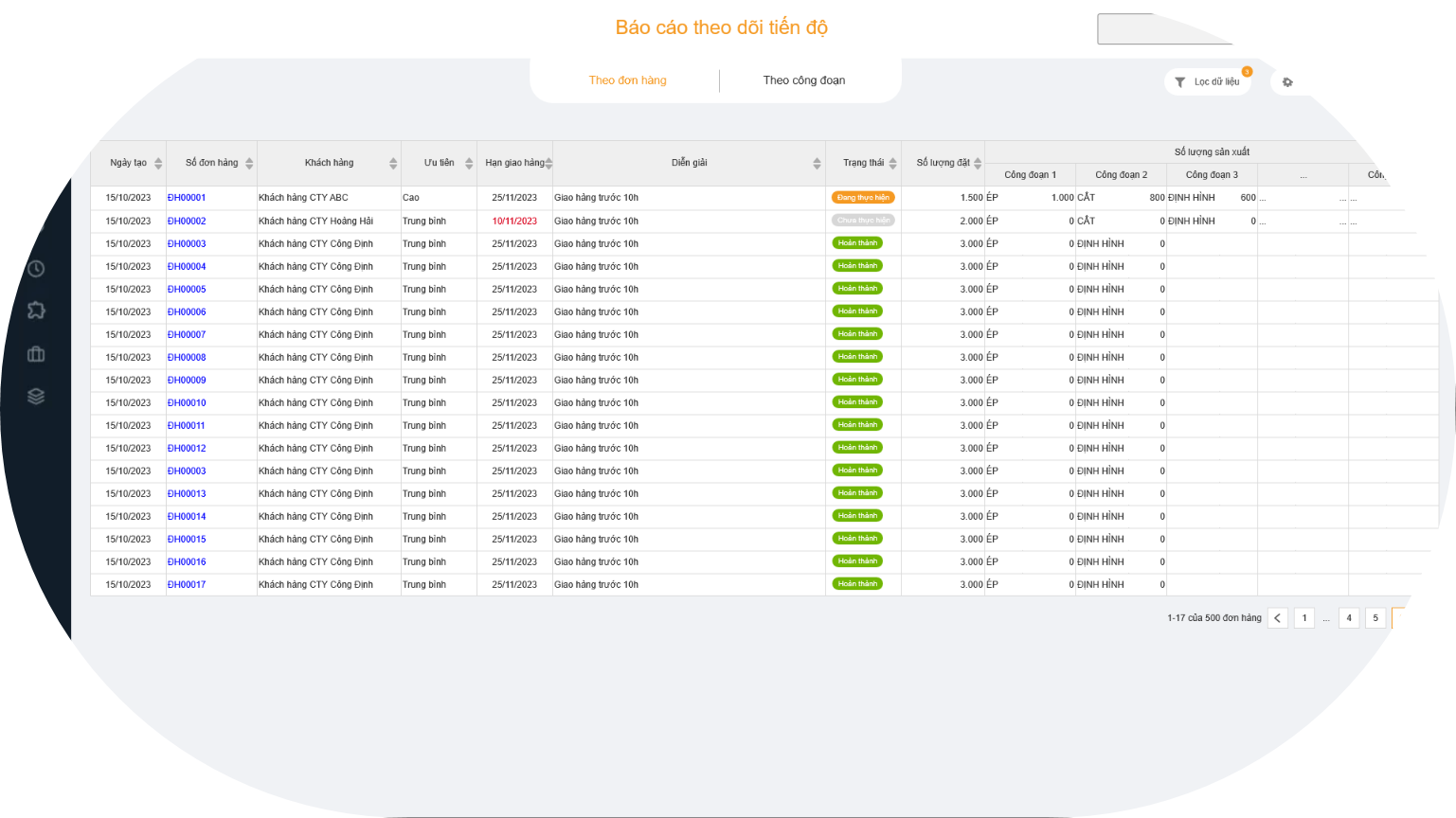This screenshot has width=1456, height=818.
Task: Click the orange 'Đang thực hiện' status badge
Action: pyautogui.click(x=862, y=198)
